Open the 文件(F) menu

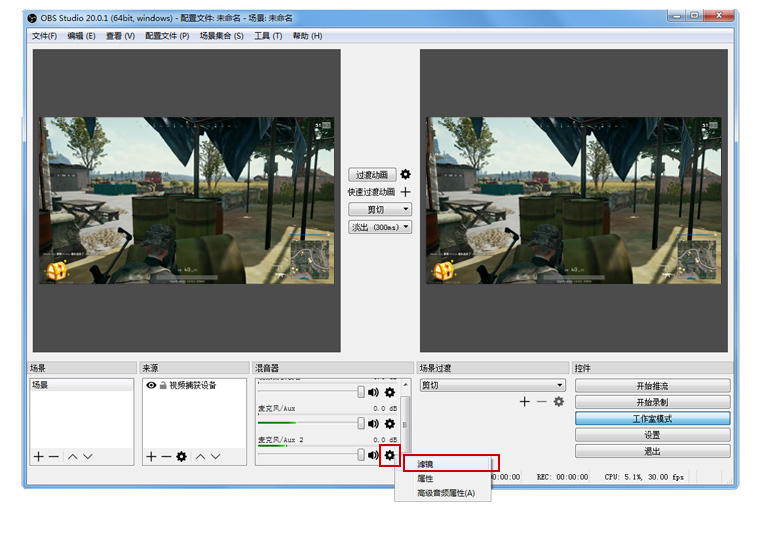pos(44,36)
